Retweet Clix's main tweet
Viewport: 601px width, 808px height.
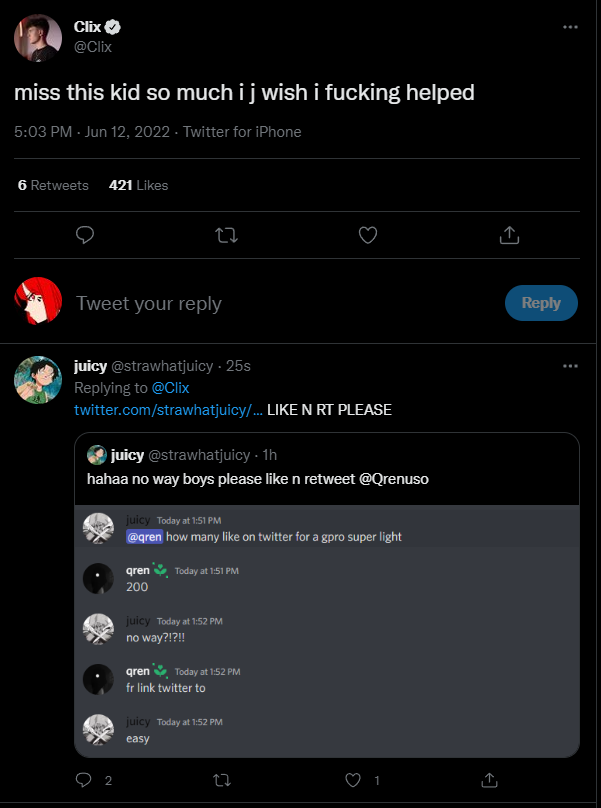227,235
